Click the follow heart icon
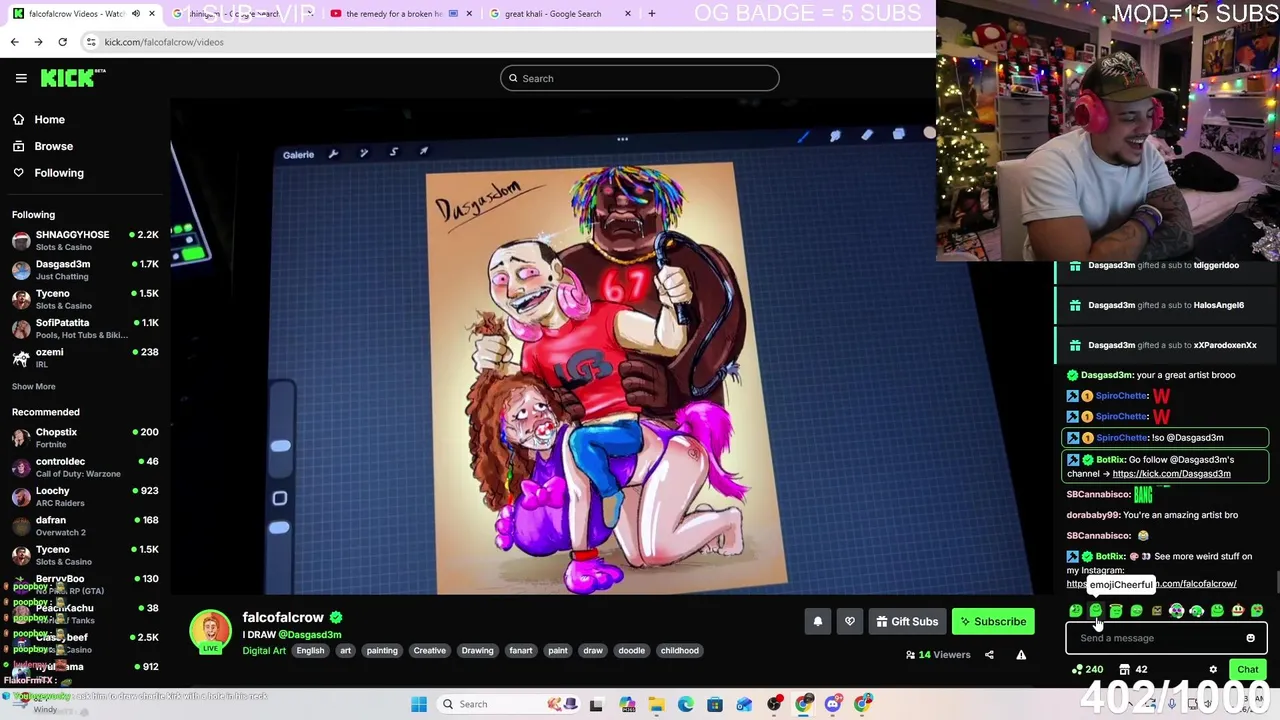The image size is (1280, 720). (850, 622)
